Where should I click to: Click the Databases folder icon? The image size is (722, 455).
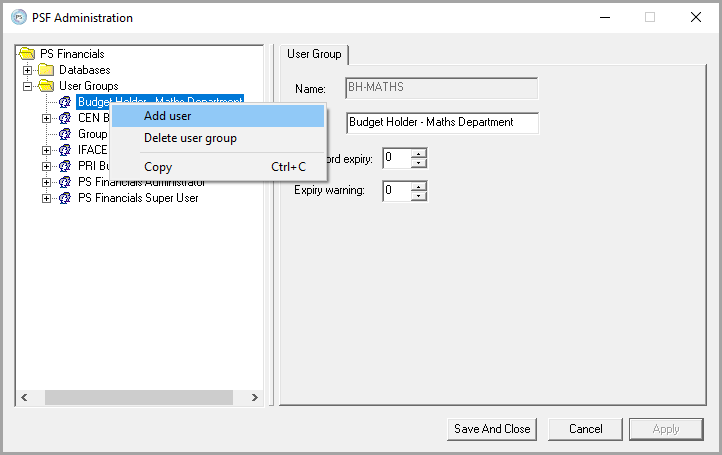[46, 70]
